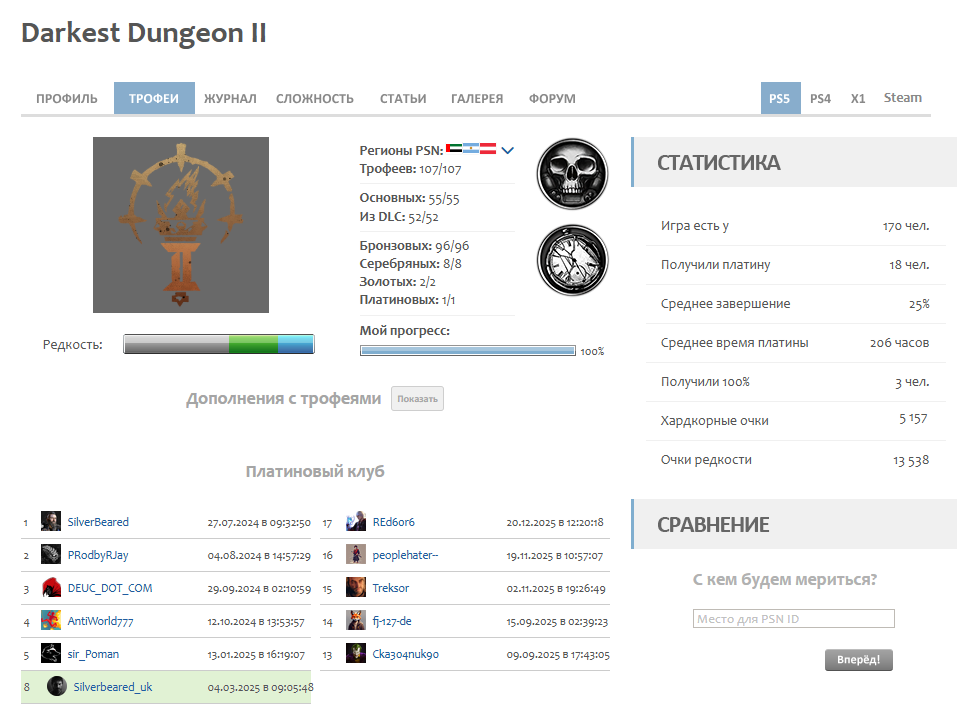The image size is (957, 708).
Task: Open Treksor's profile link
Action: tap(390, 588)
